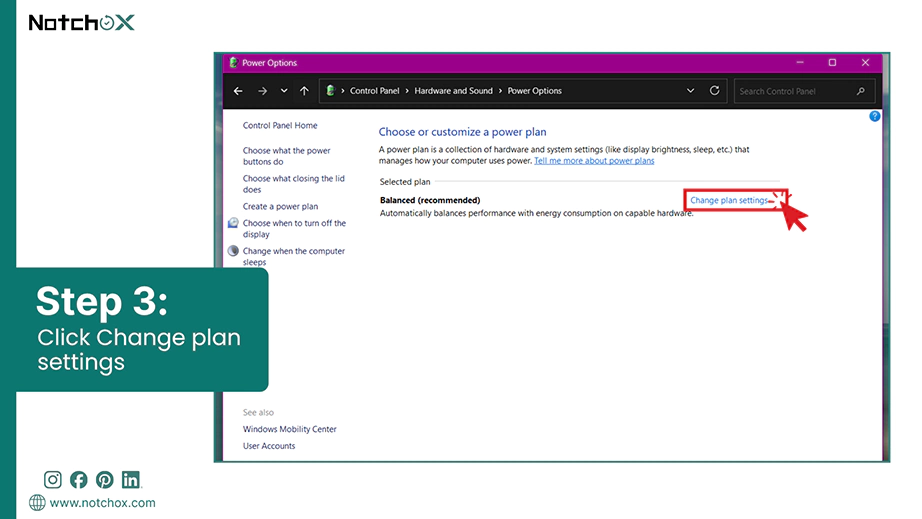
Task: Maximize the Power Options window
Action: pos(832,62)
